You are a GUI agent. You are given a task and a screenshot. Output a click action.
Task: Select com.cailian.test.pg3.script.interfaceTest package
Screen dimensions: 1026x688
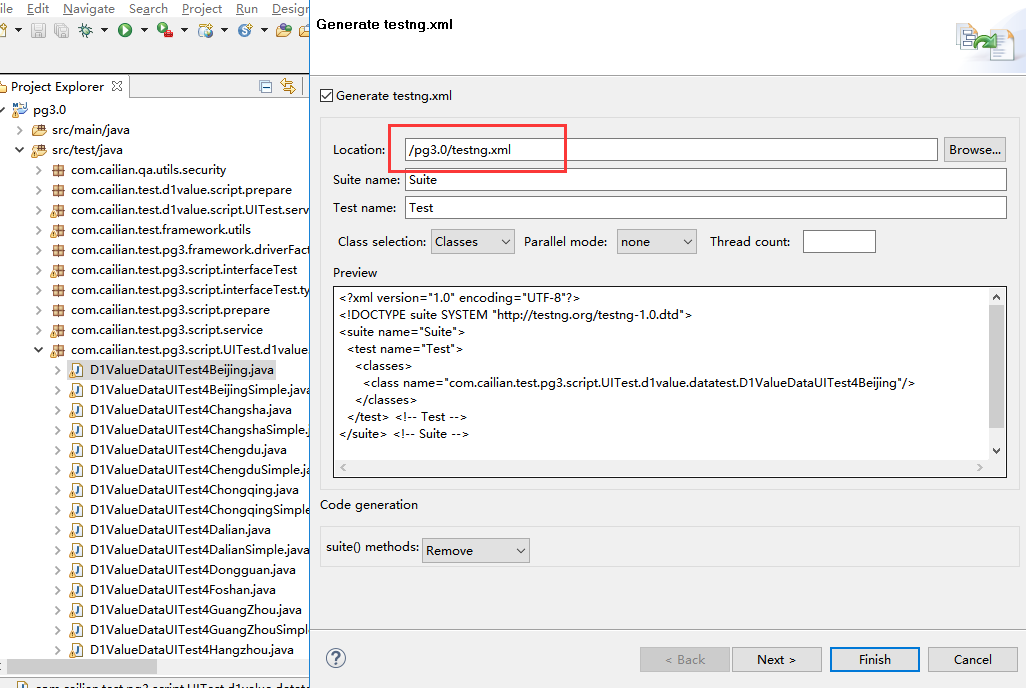184,270
